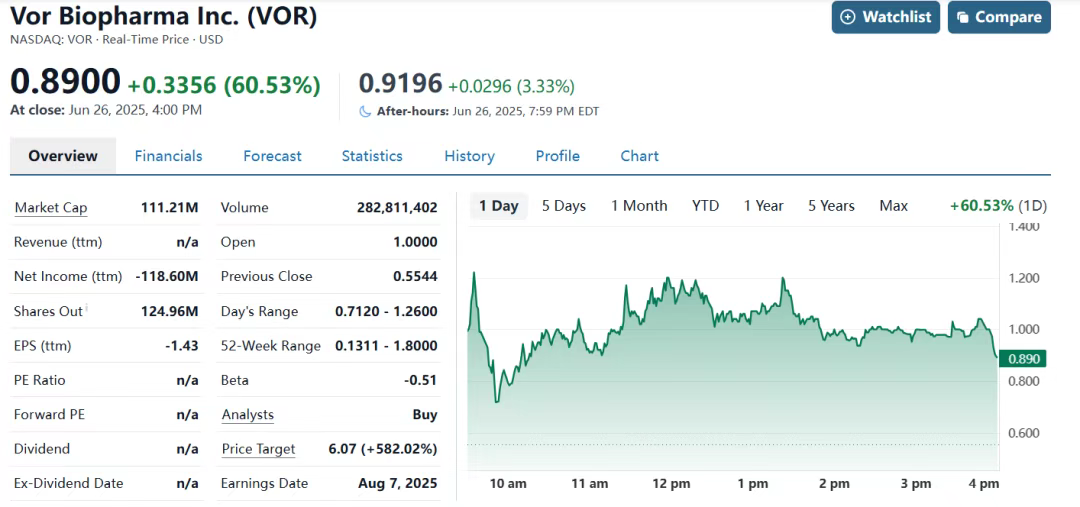This screenshot has width=1080, height=507.
Task: Click the after-hours moon icon
Action: (x=365, y=112)
